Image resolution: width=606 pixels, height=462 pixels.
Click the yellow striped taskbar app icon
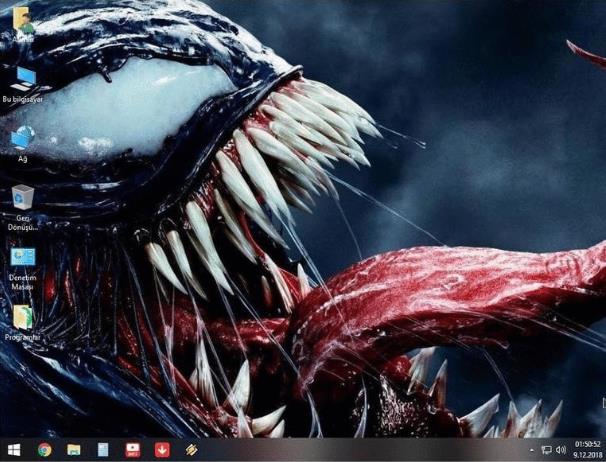click(191, 450)
